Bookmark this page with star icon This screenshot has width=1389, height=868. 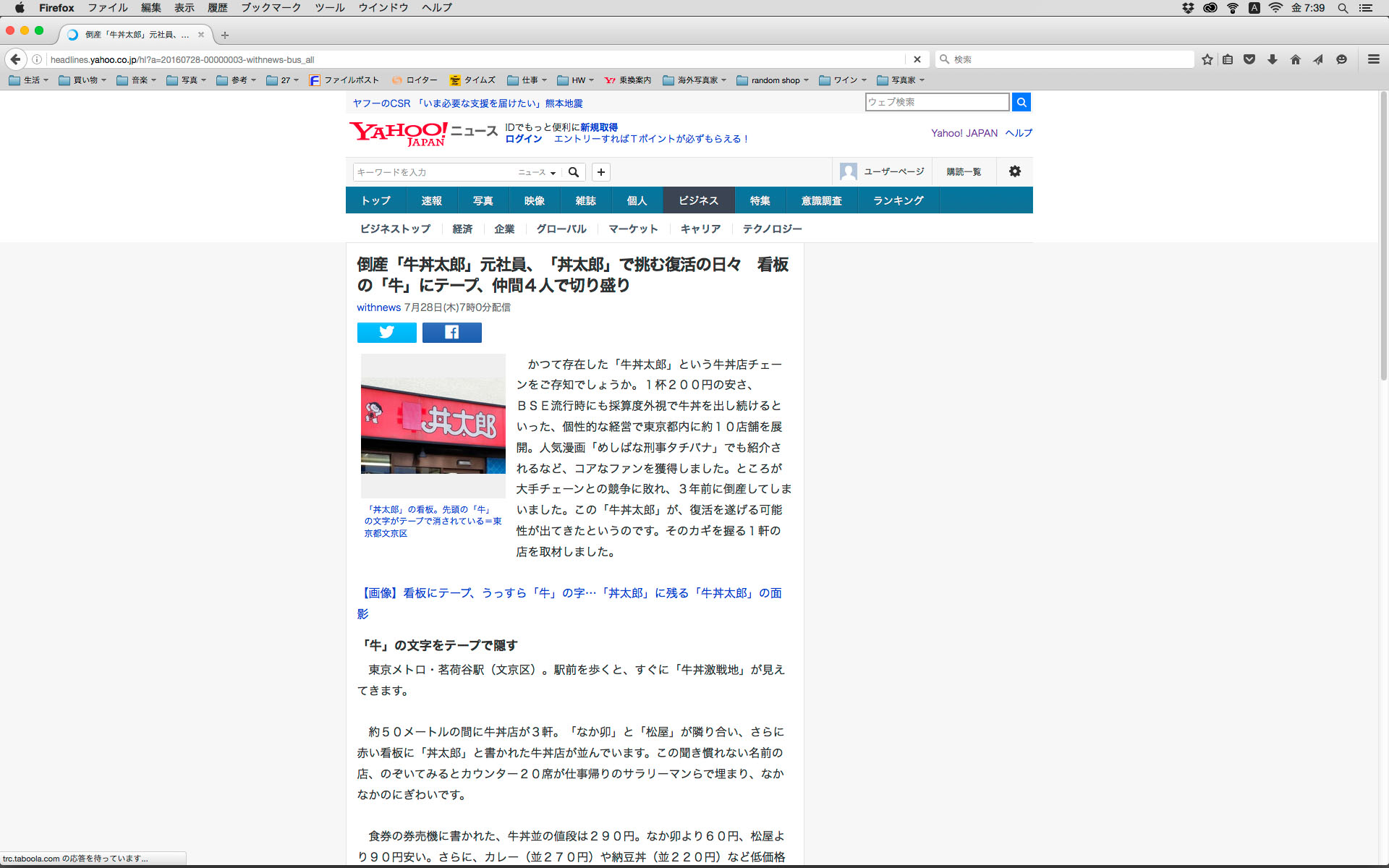click(1207, 59)
